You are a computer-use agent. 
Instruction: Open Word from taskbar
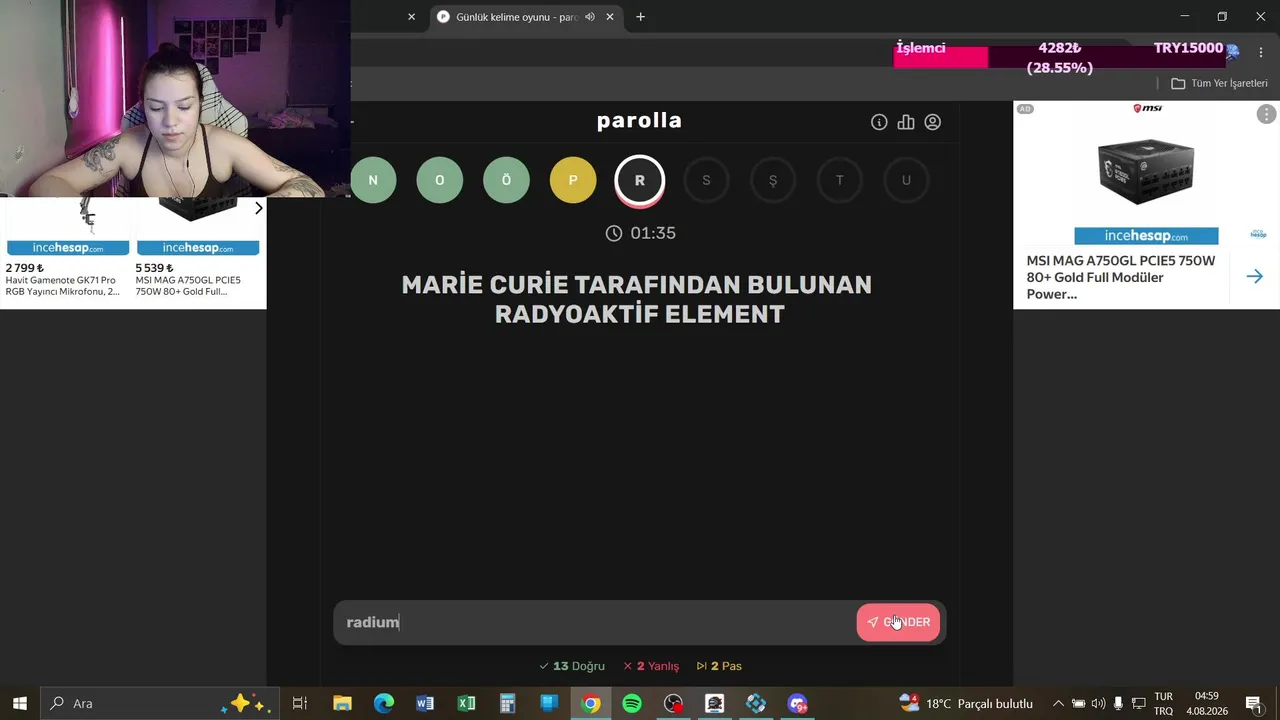tap(425, 703)
